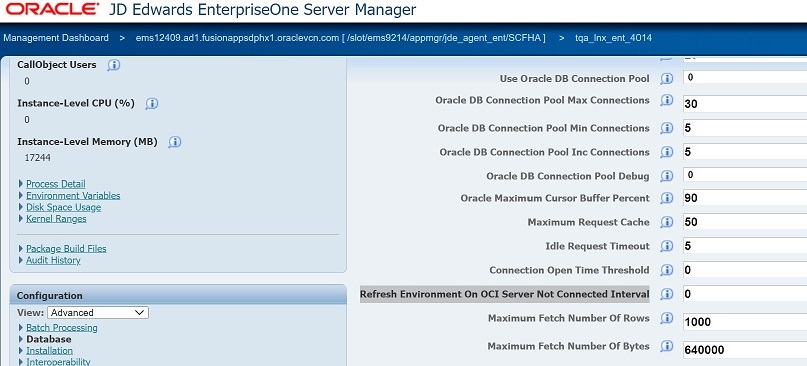Select the Database configuration item
Viewport: 807px width, 366px height.
48,339
